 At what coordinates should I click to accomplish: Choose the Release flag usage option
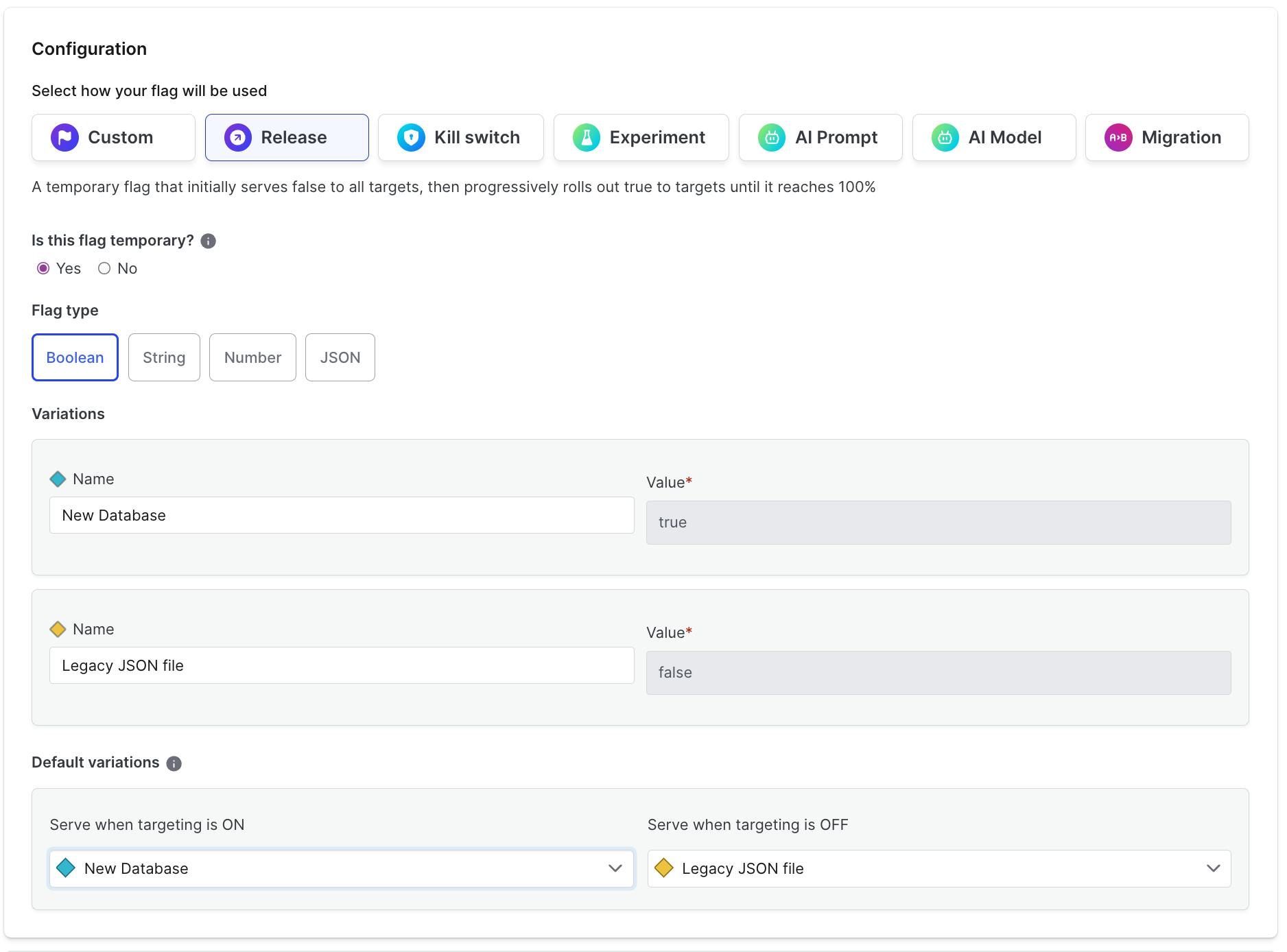pyautogui.click(x=287, y=138)
